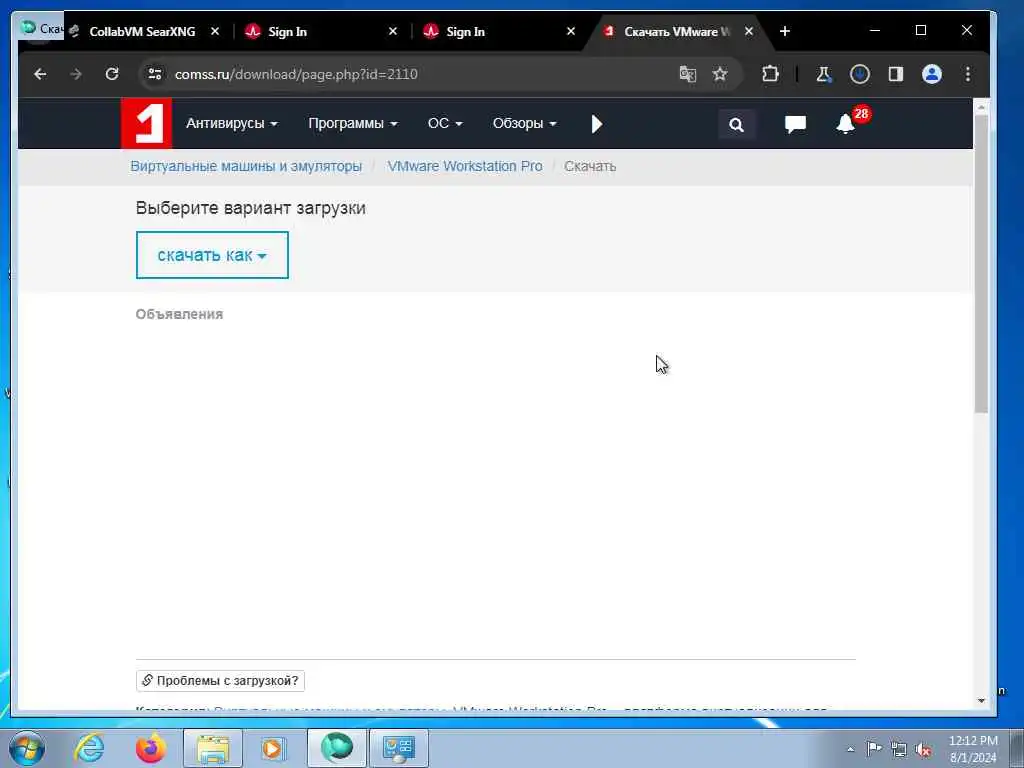Click the muted volume tray icon
Image resolution: width=1024 pixels, height=768 pixels.
point(923,749)
